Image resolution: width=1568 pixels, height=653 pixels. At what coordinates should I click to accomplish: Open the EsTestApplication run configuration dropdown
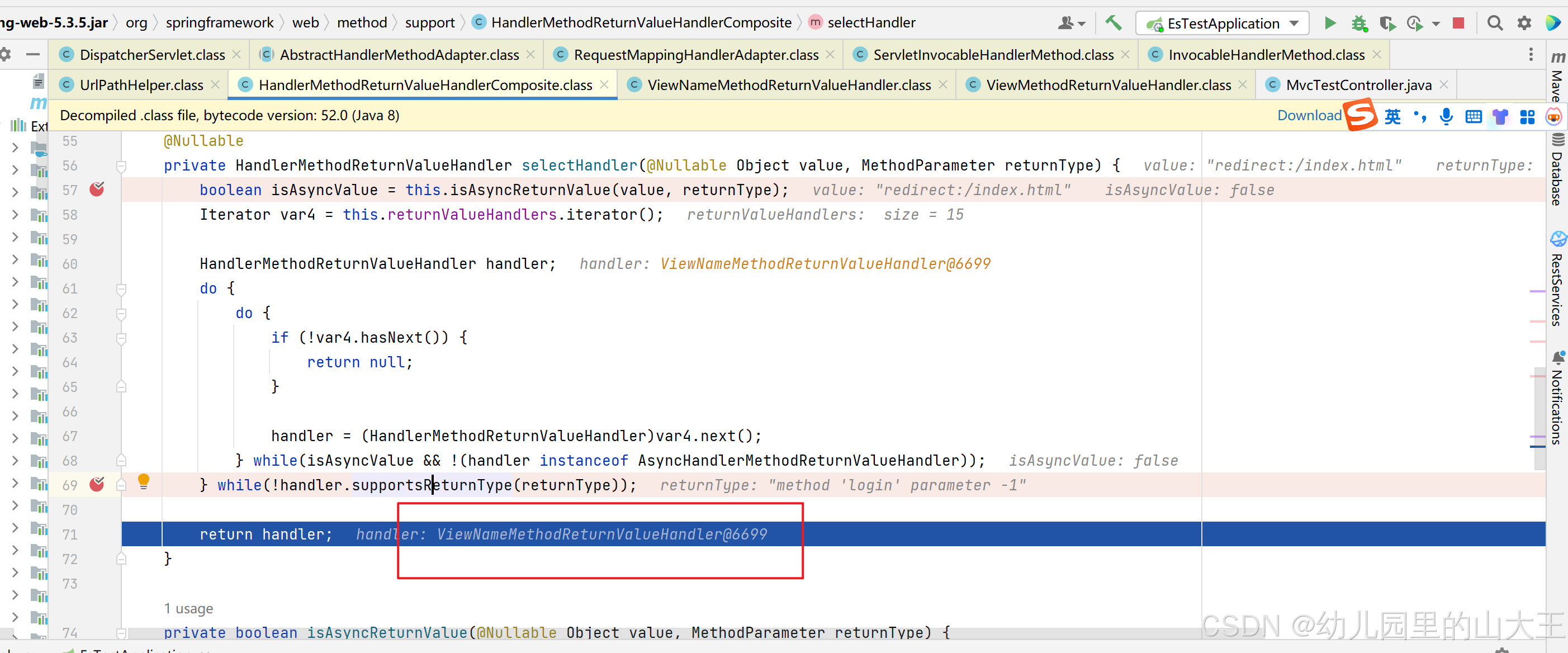1294,23
